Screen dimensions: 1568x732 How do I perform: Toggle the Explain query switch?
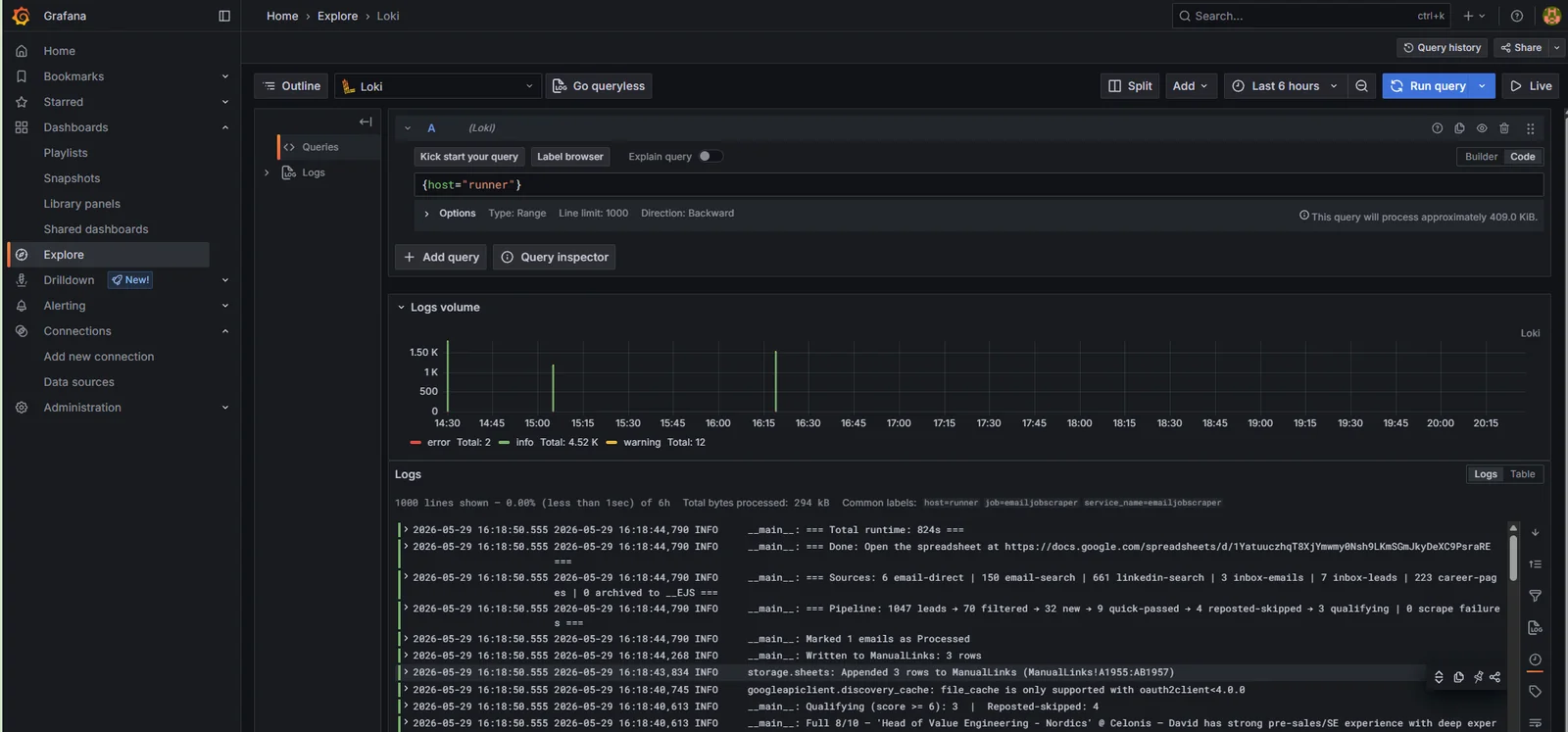(710, 157)
